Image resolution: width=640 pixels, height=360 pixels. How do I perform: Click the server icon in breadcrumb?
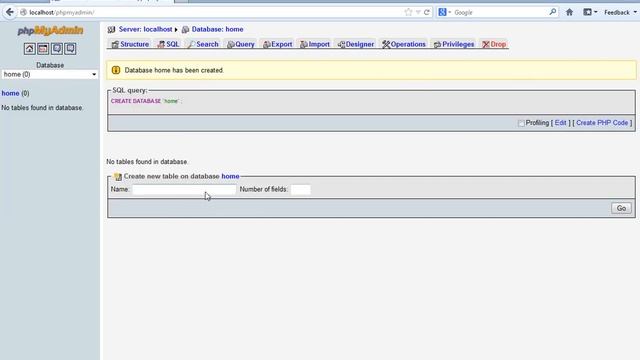(x=111, y=29)
